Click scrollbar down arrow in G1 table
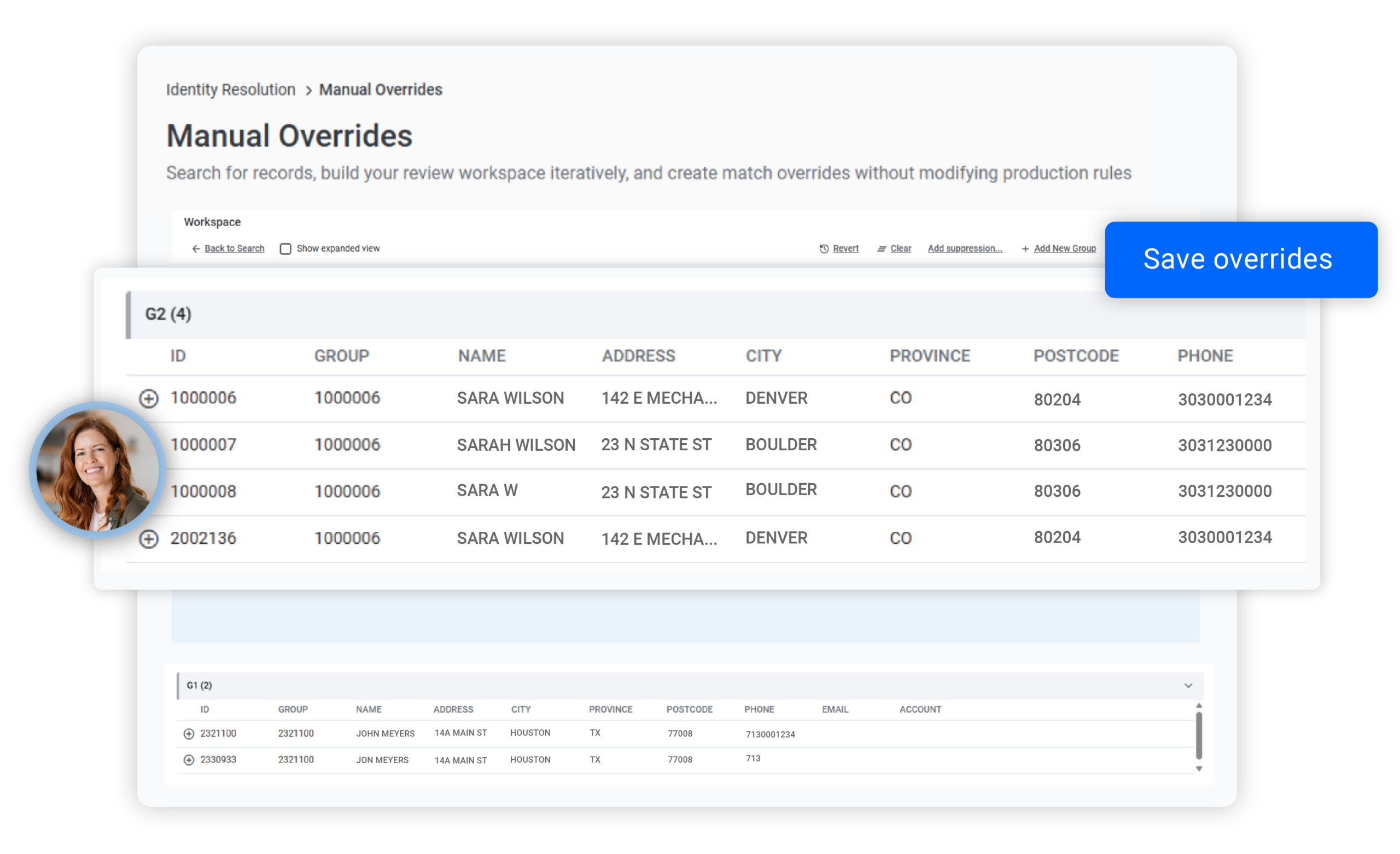Viewport: 1400px width, 854px height. (1199, 769)
